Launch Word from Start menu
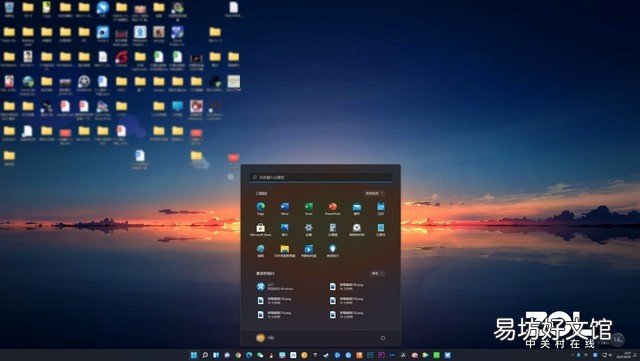The image size is (640, 361). [284, 207]
